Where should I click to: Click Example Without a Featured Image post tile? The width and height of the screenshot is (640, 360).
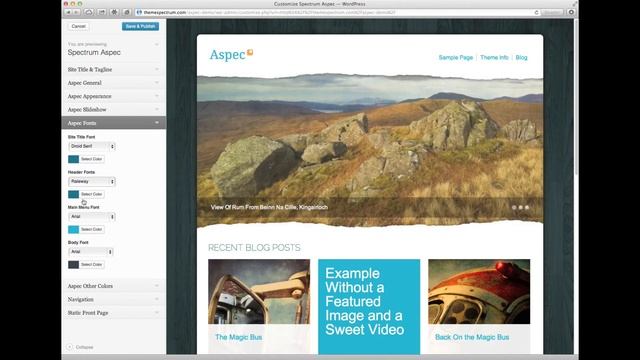click(369, 306)
